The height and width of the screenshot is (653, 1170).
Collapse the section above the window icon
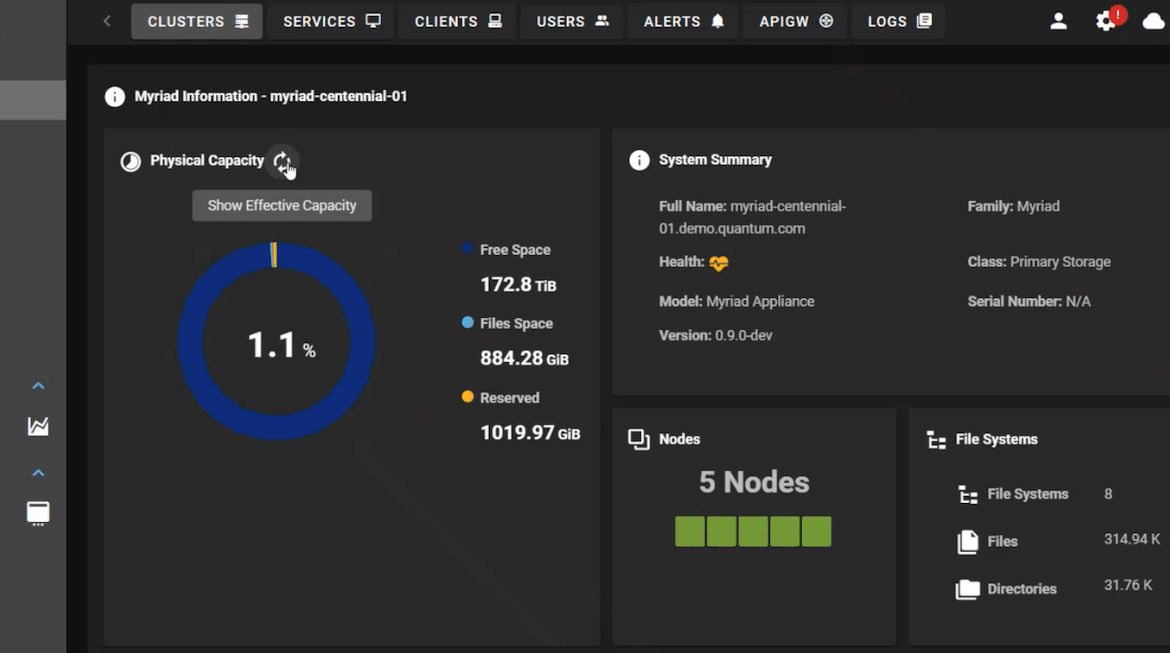click(38, 473)
